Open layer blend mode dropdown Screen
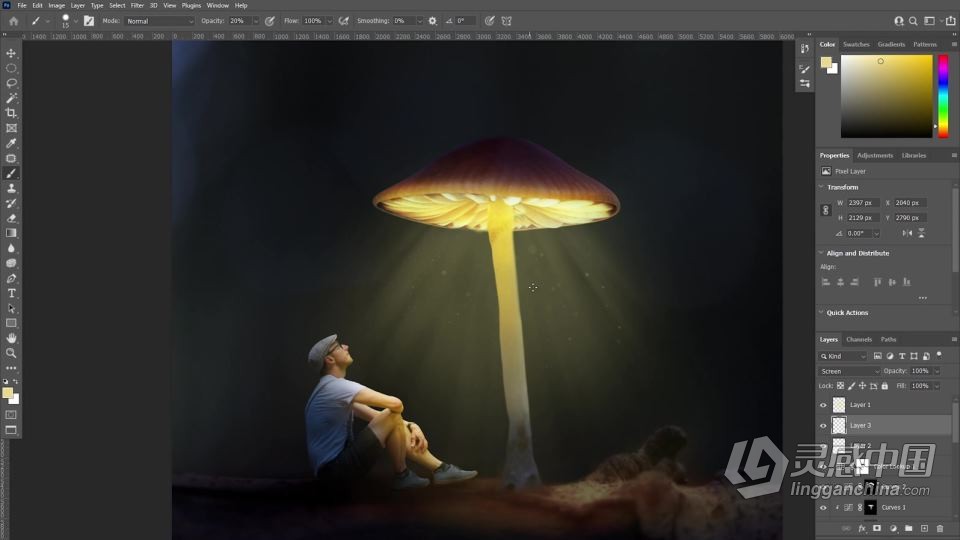Screen dimensions: 960x540 [849, 371]
